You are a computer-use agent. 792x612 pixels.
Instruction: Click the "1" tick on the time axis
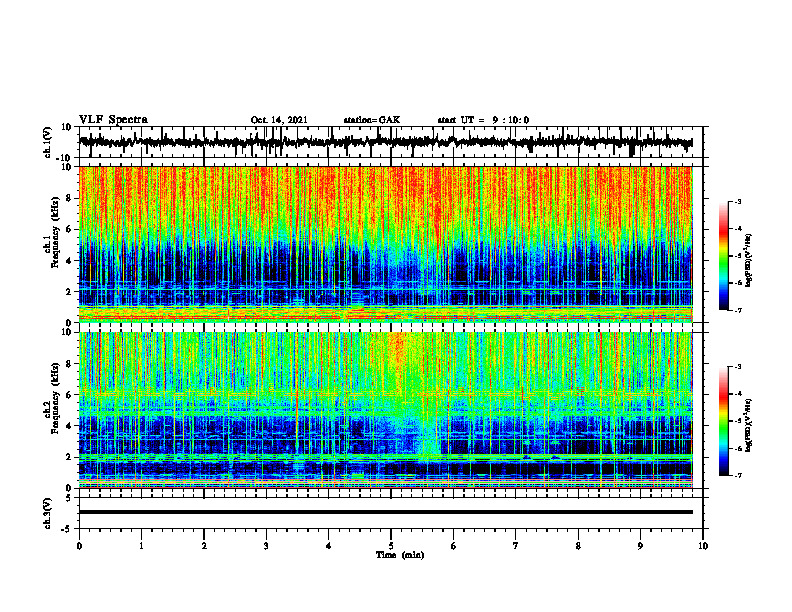coord(141,546)
